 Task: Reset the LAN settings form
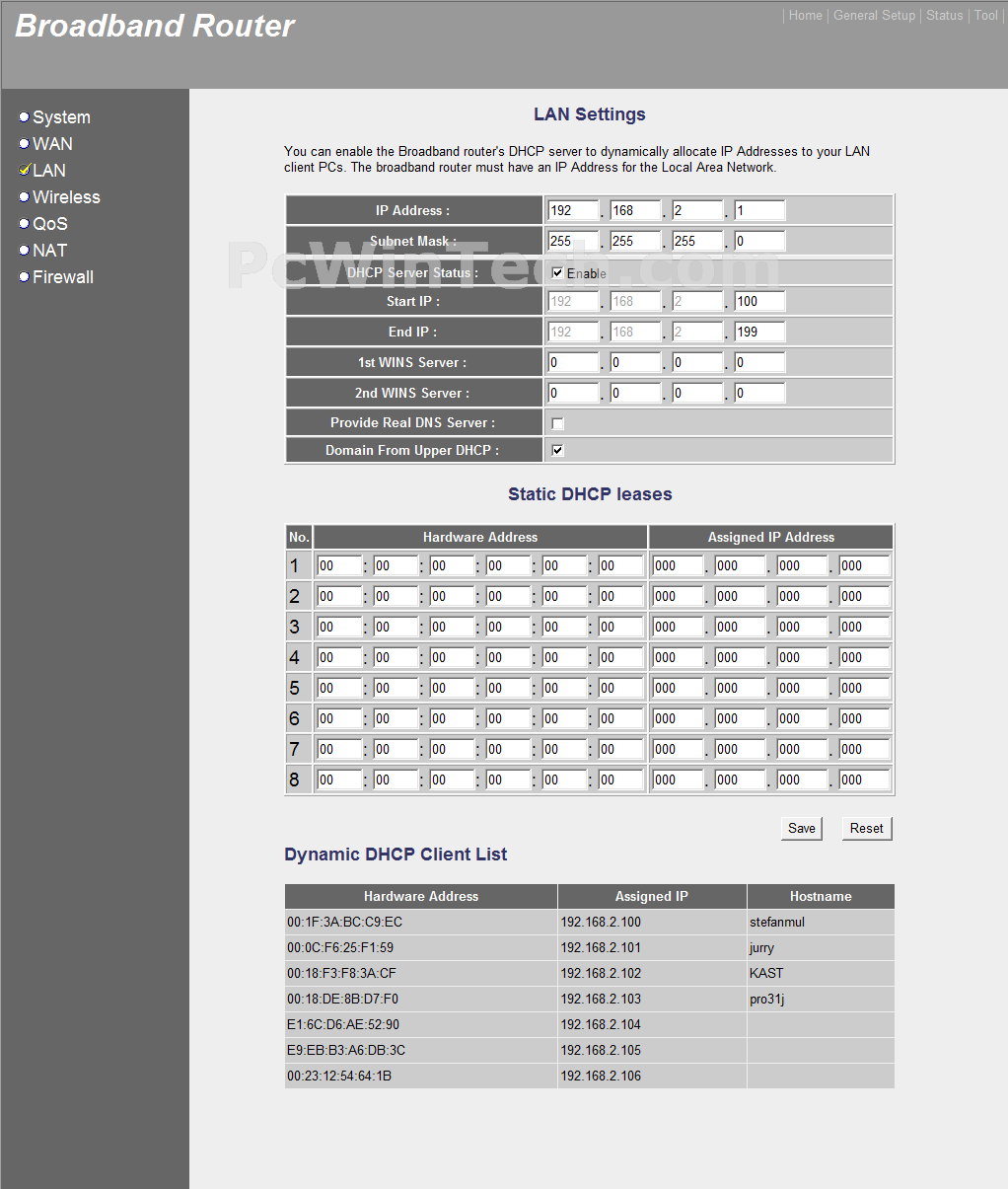tap(867, 829)
